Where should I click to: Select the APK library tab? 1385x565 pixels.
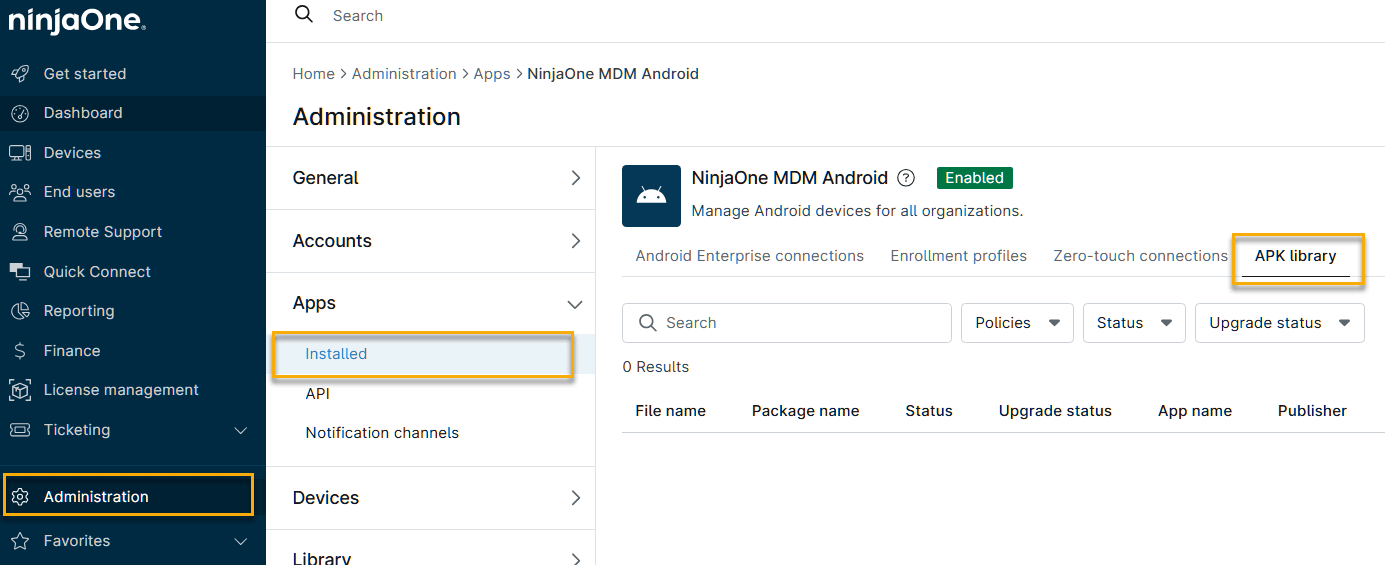[x=1296, y=256]
